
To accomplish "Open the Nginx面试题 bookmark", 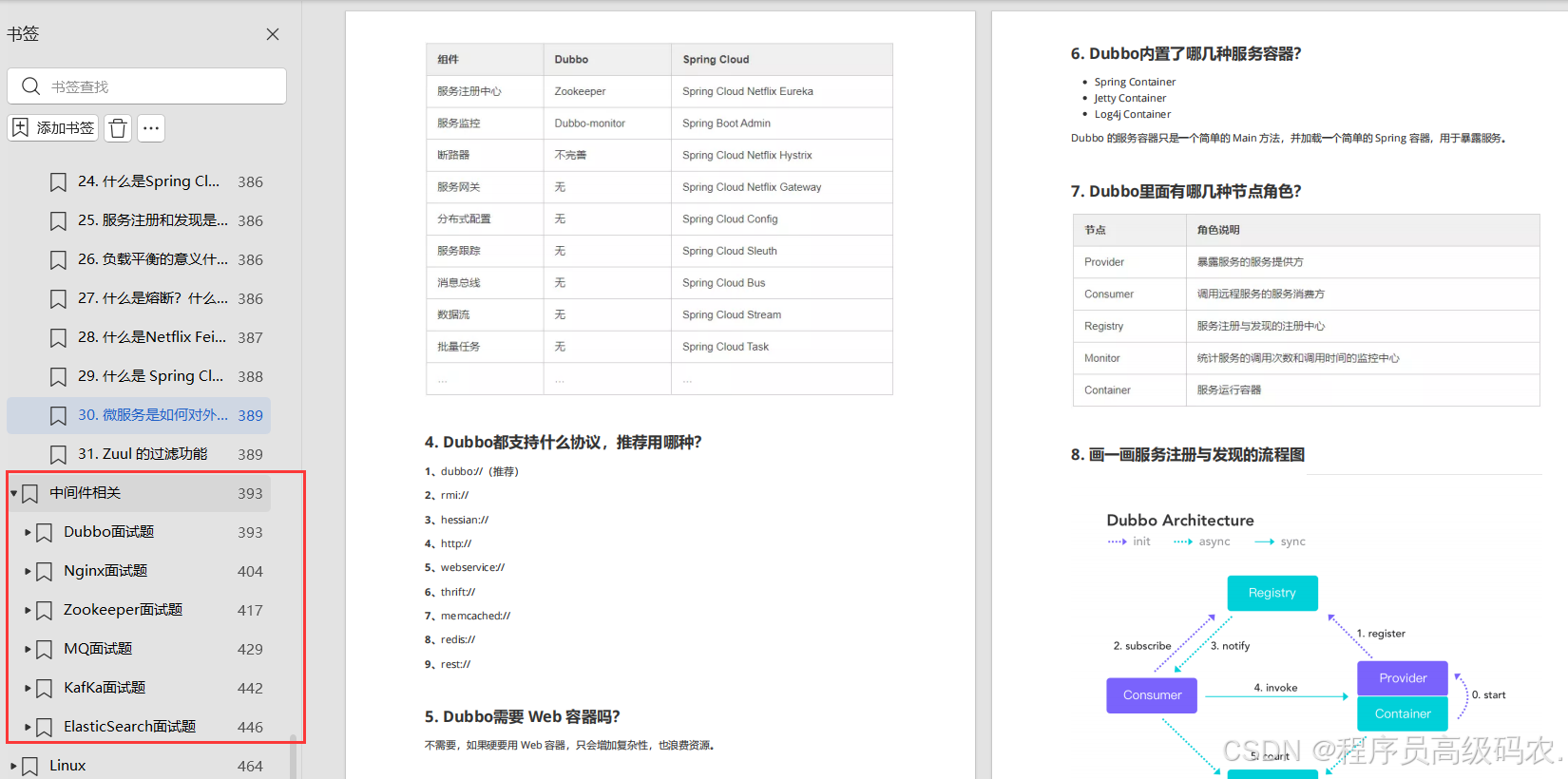I will [105, 571].
